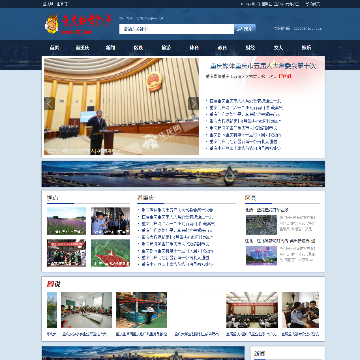Image resolution: width=360 pixels, height=360 pixels.
Task: Open the warehouse shelving photo in photo strip
Action: tap(141, 310)
